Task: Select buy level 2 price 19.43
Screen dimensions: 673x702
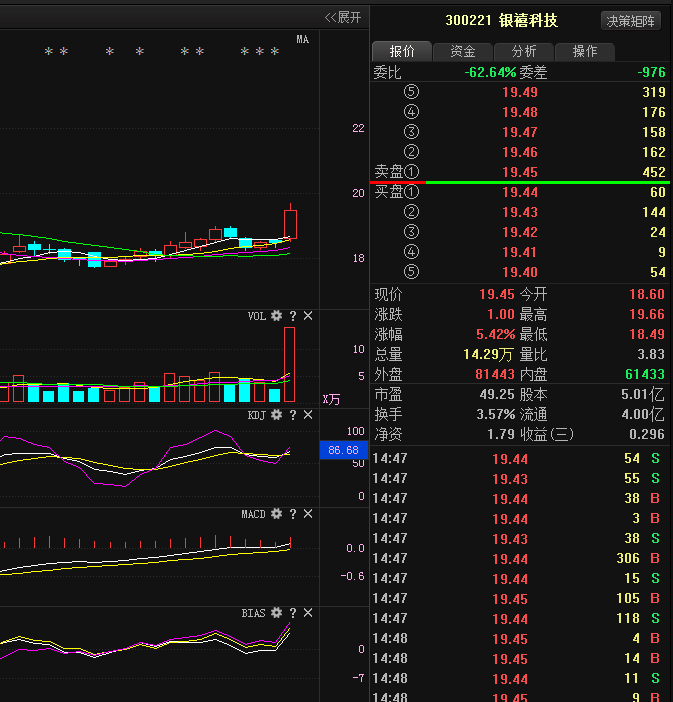Action: [520, 212]
